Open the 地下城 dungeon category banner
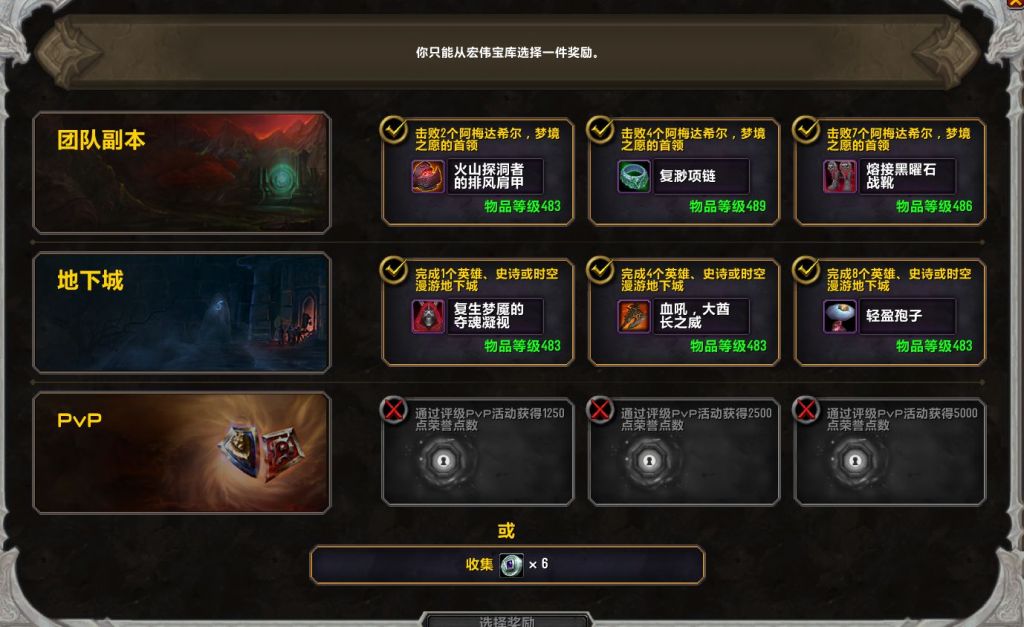Viewport: 1024px width, 627px height. pos(182,313)
